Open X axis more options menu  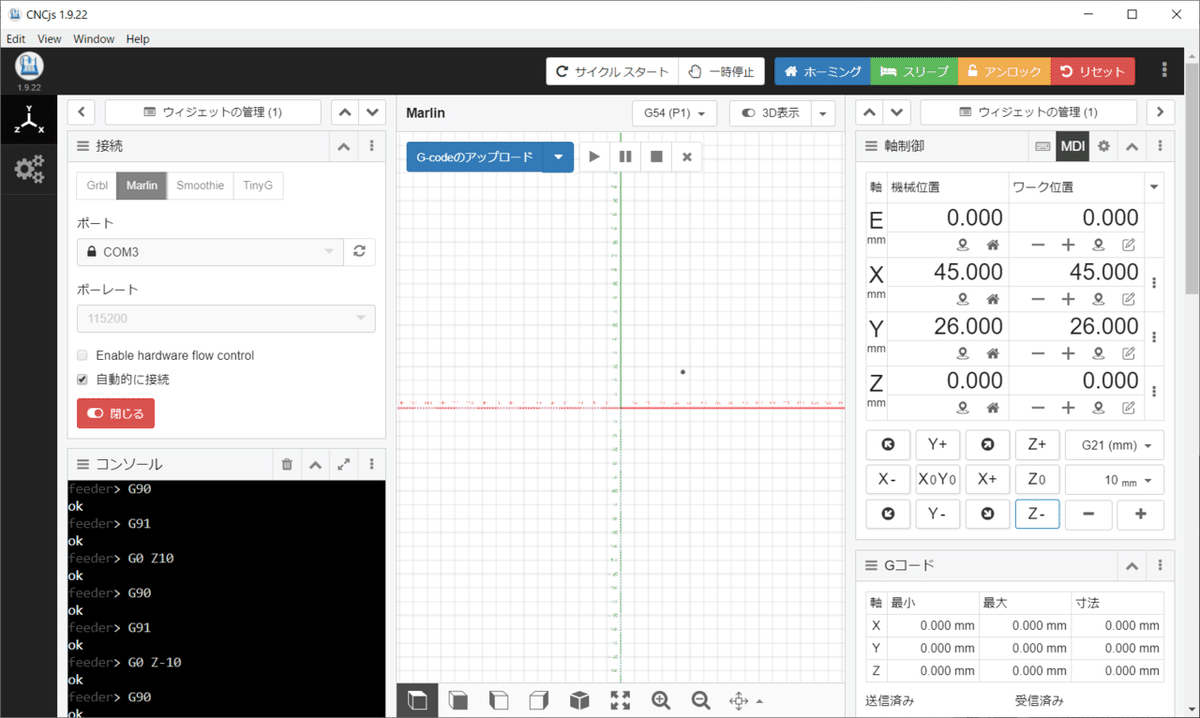(1154, 283)
